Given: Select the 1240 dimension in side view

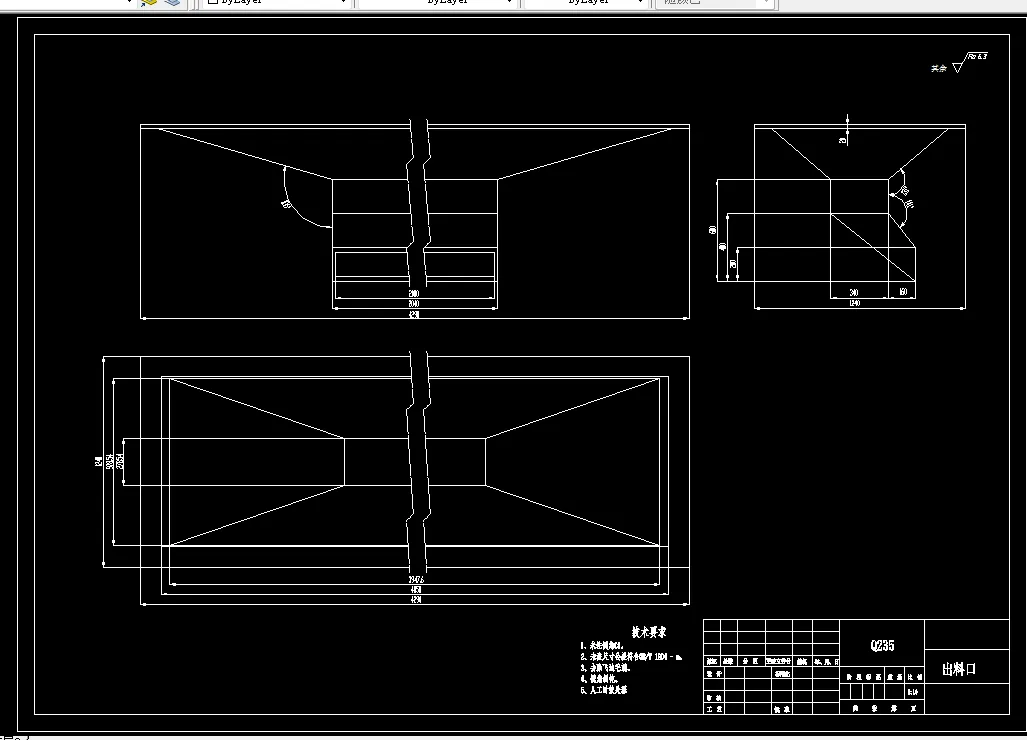Looking at the screenshot, I should tap(855, 303).
